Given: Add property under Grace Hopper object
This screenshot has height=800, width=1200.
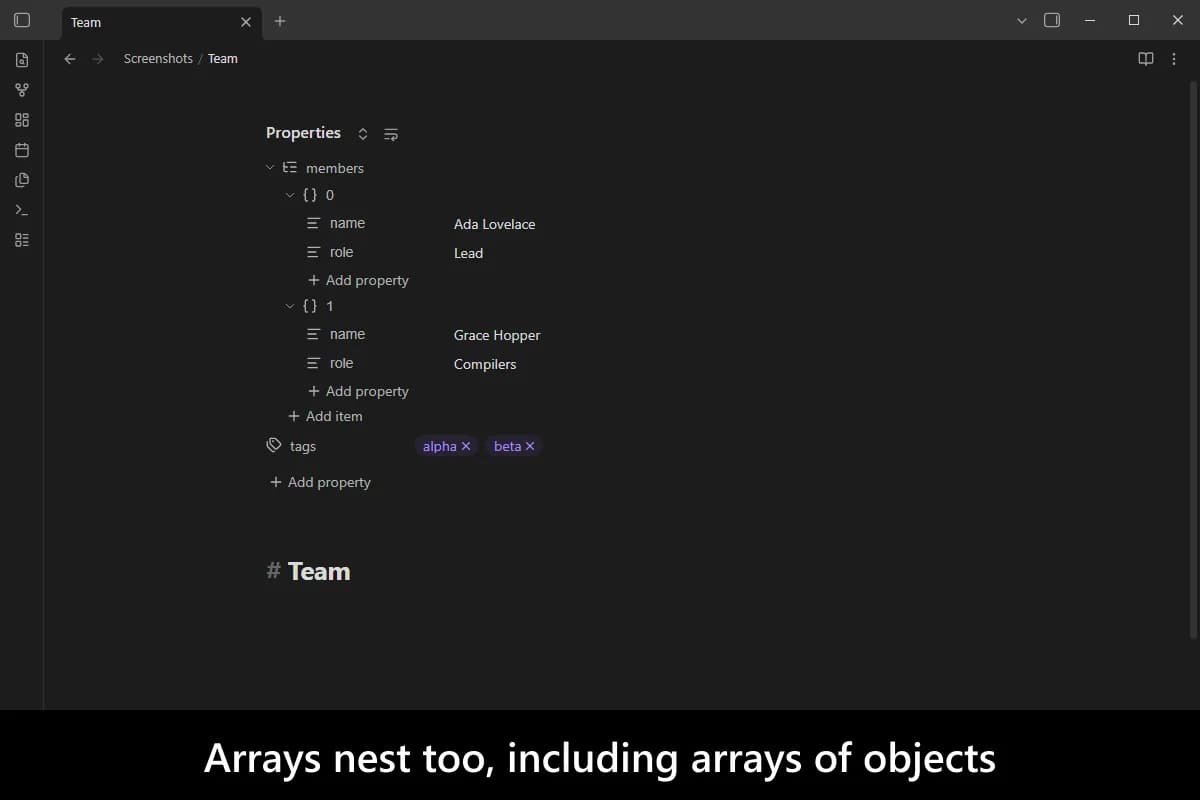Looking at the screenshot, I should (x=358, y=391).
